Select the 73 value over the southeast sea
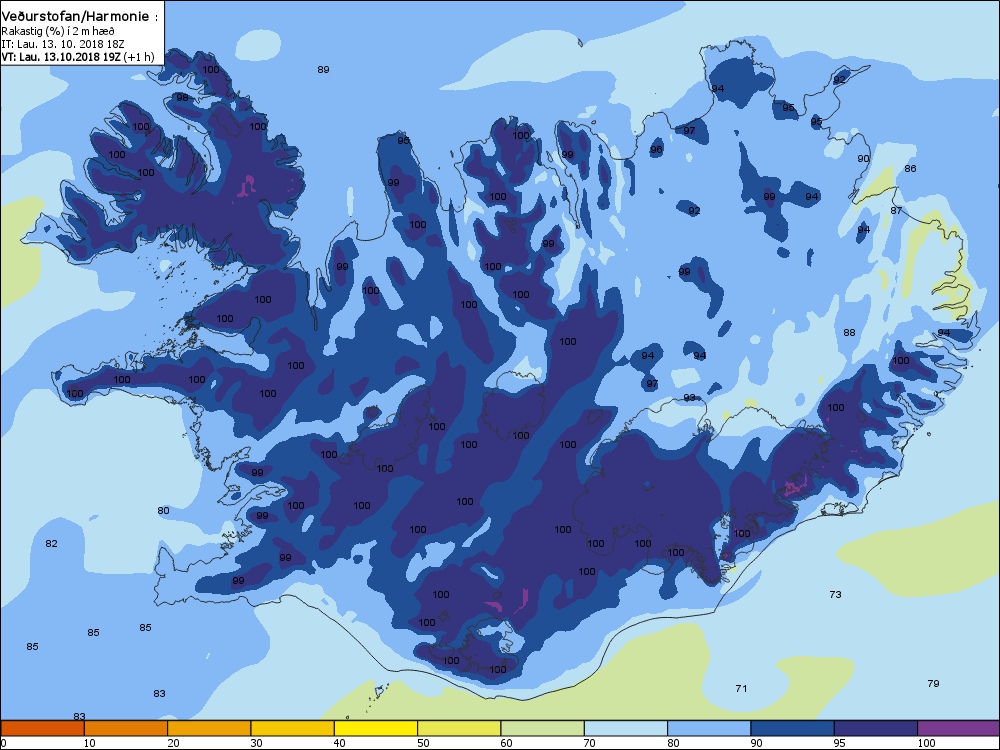Viewport: 1000px width, 750px height. 835,594
